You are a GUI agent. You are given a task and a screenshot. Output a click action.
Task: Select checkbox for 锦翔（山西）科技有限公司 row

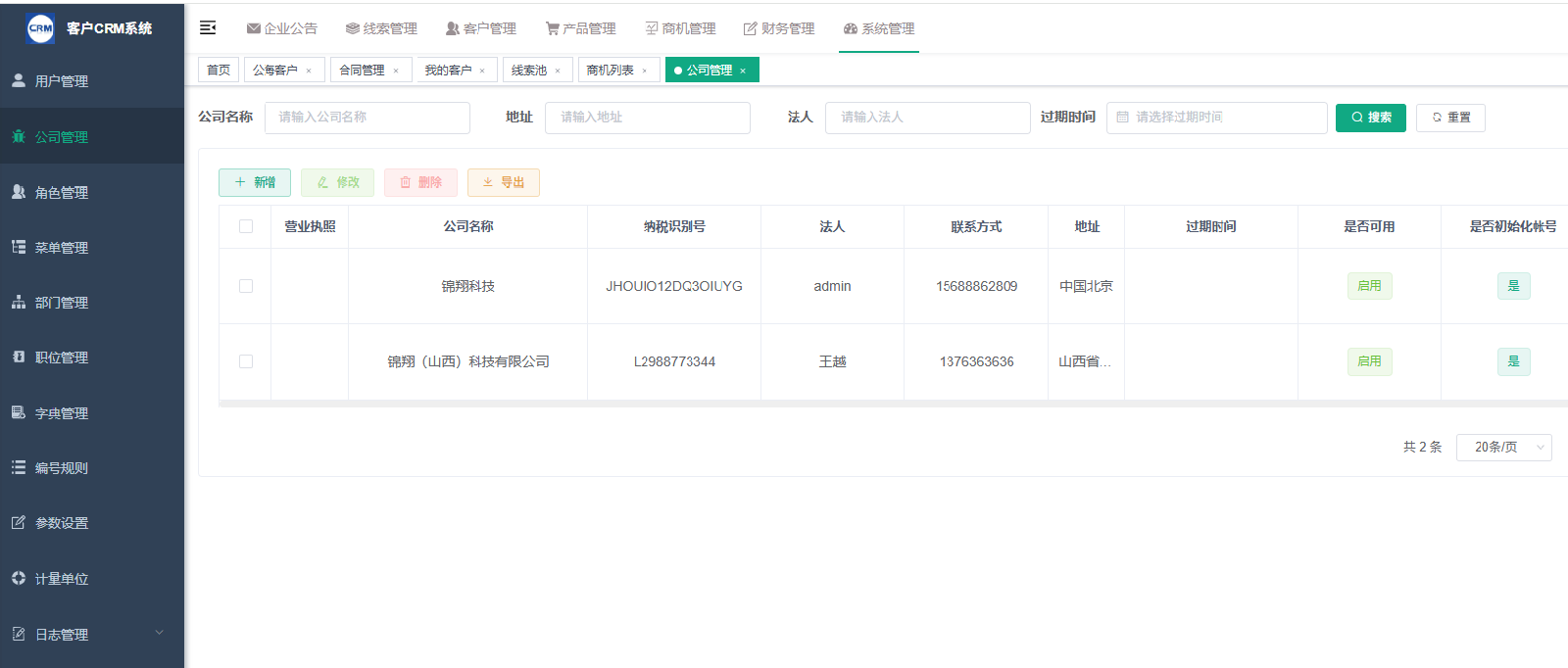point(246,361)
